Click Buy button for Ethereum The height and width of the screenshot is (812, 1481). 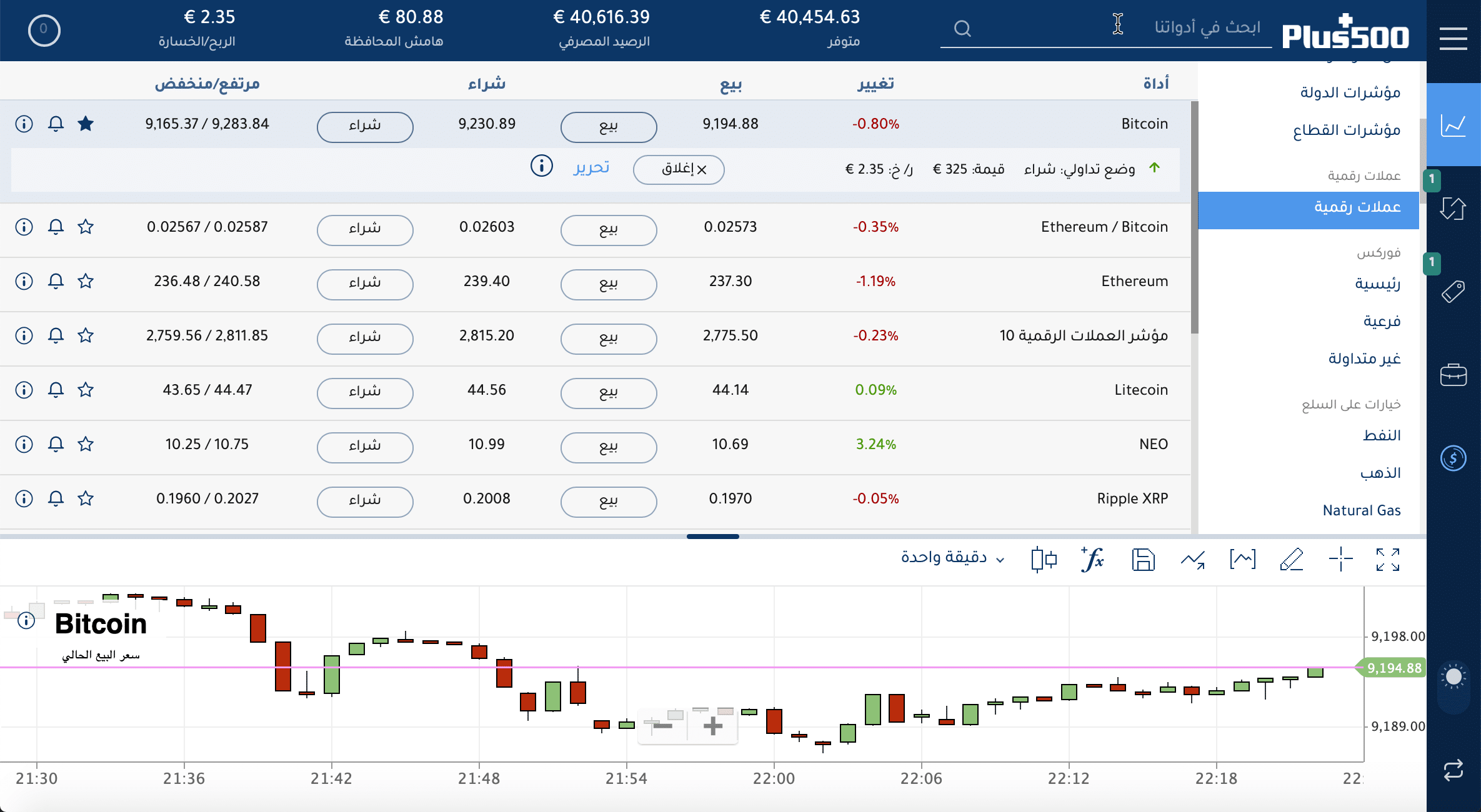click(365, 284)
